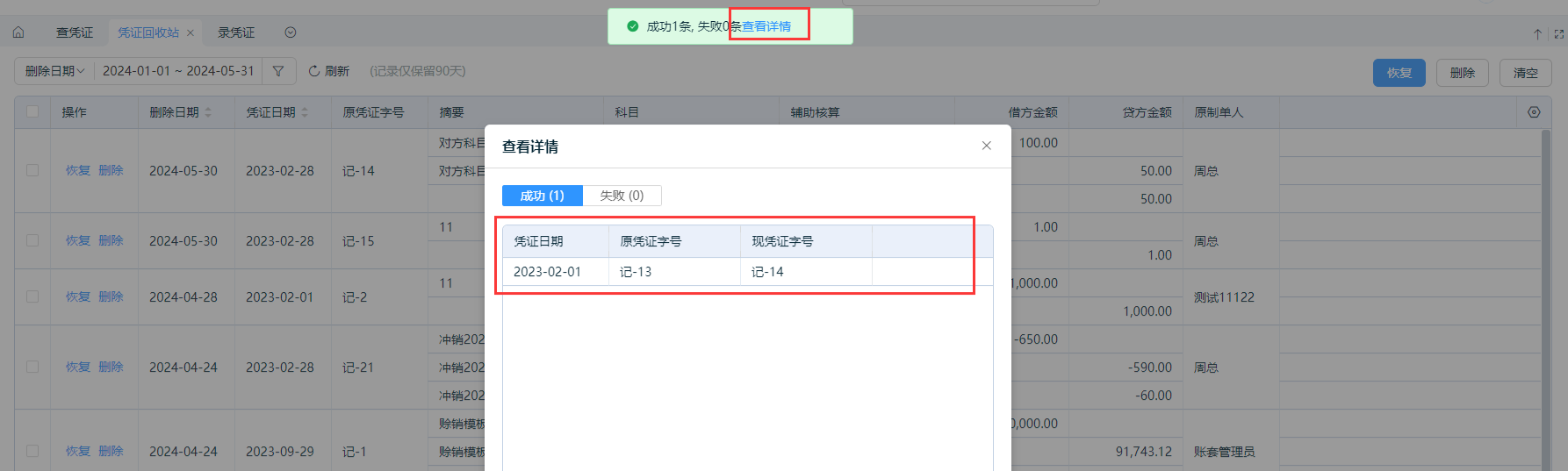
Task: Close the 查看详情 dialog
Action: click(987, 146)
